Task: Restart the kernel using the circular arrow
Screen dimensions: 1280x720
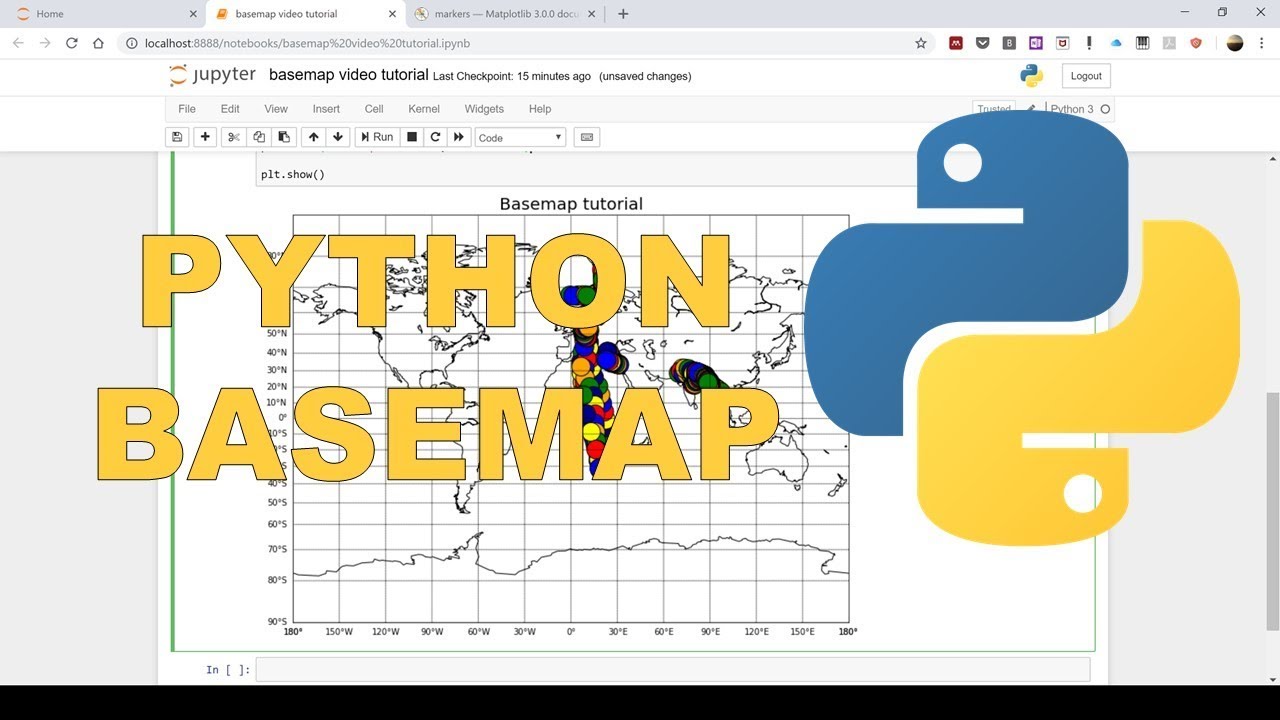Action: point(435,137)
